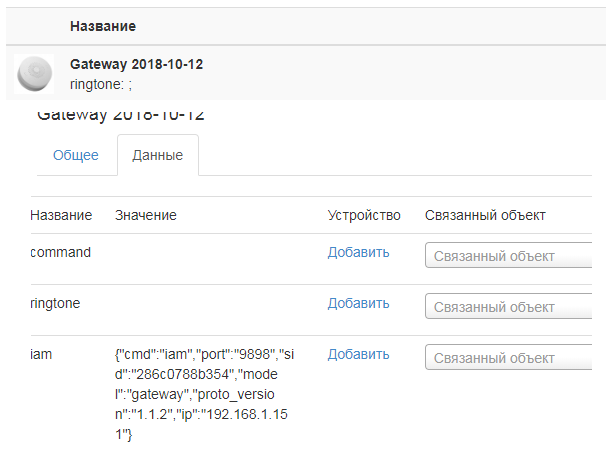Click the top 'Название' list header
This screenshot has height=454, width=606.
point(103,26)
